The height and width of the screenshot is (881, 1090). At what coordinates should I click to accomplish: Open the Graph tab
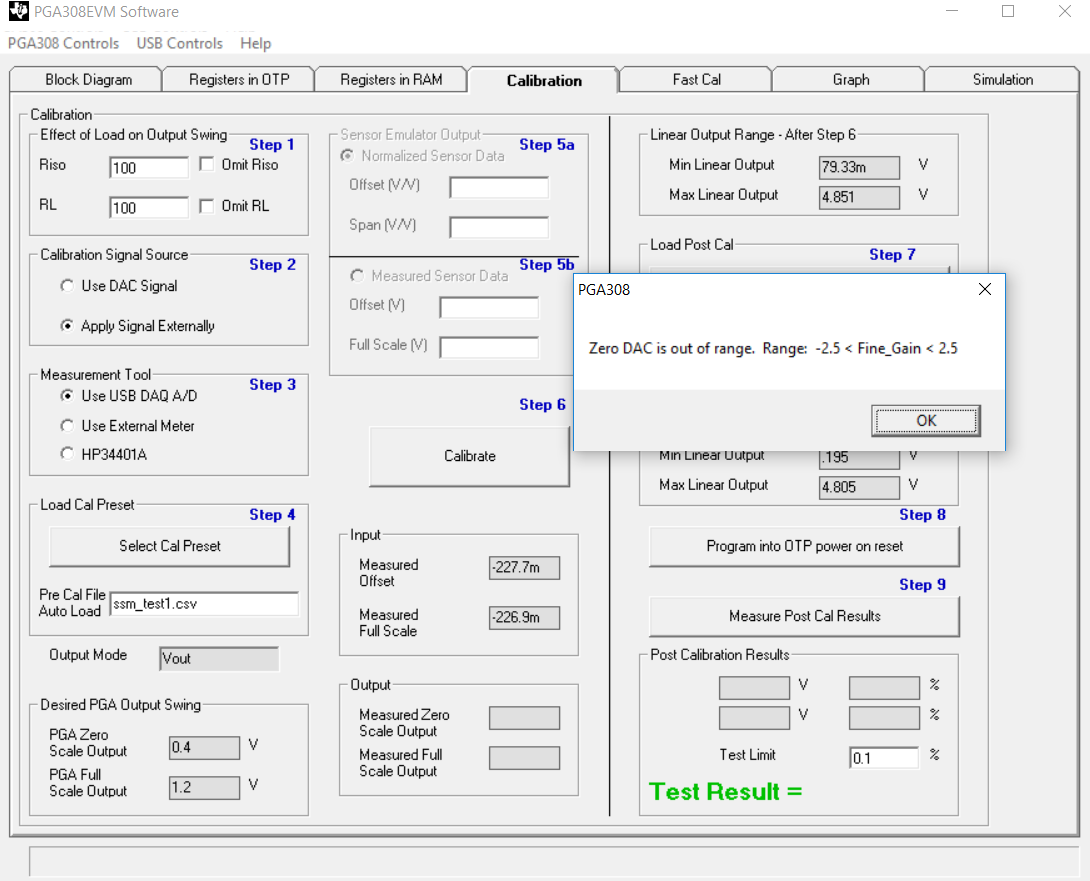[850, 79]
